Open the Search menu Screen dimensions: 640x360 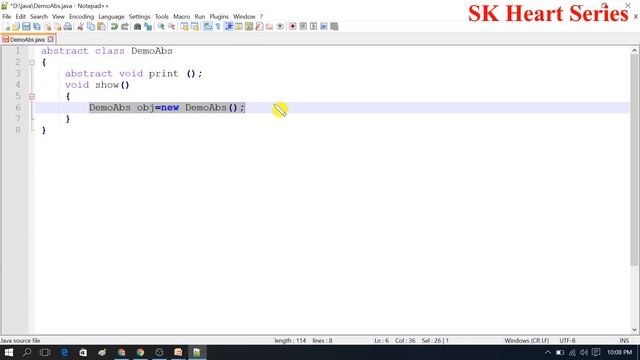39,17
